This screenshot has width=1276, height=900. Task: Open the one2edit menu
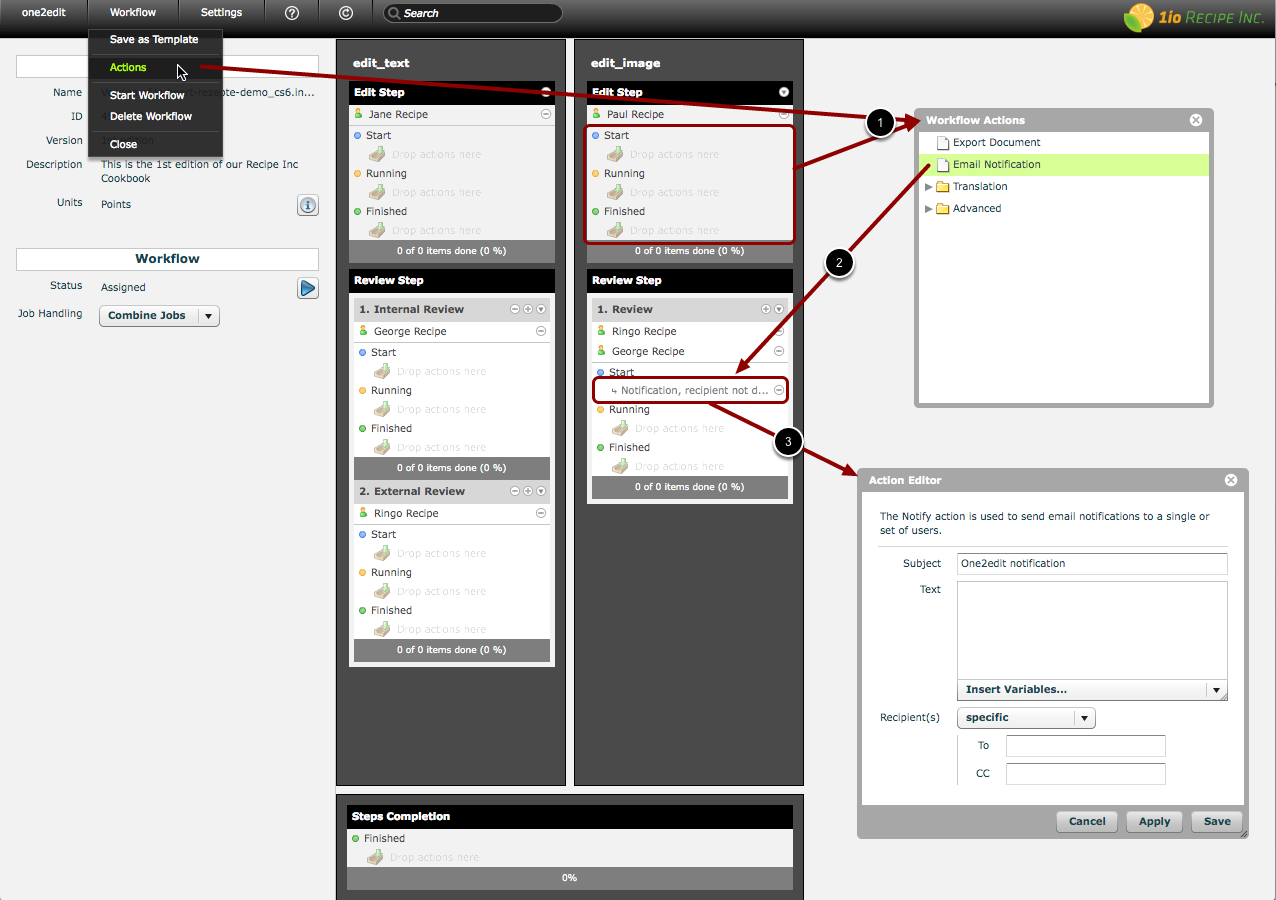pos(44,13)
